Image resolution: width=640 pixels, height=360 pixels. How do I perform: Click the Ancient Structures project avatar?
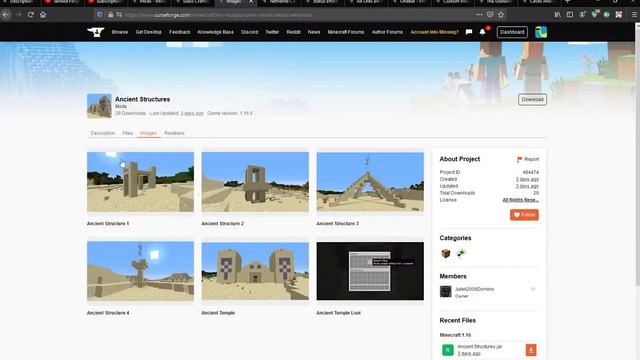click(99, 106)
